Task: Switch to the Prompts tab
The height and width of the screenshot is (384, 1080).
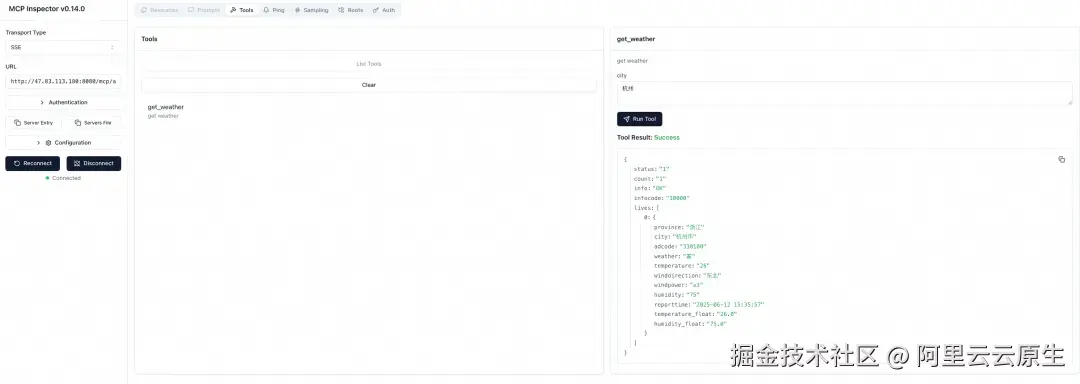Action: click(204, 10)
